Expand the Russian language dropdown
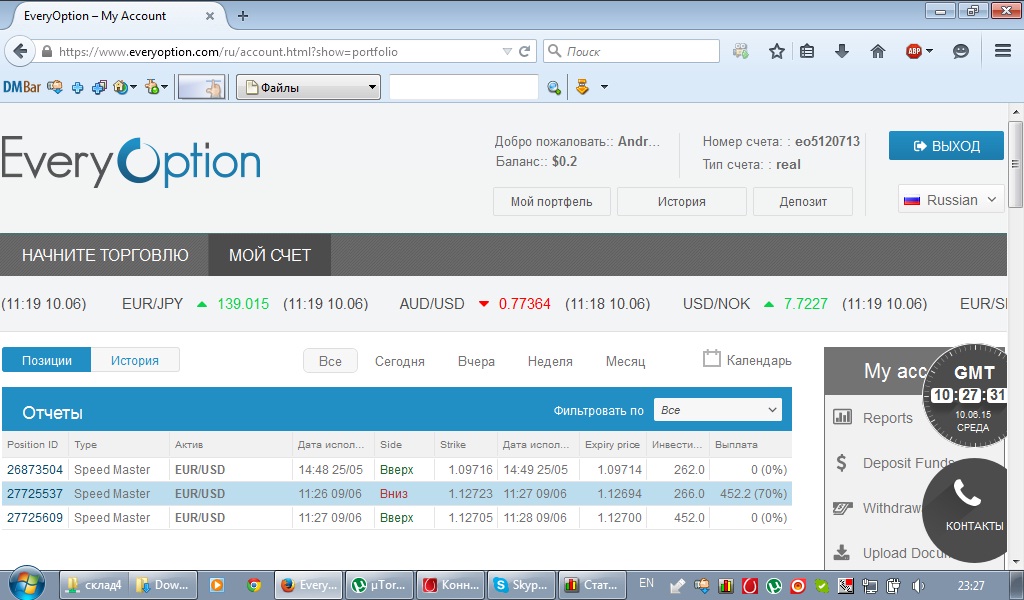1024x600 pixels. click(950, 200)
